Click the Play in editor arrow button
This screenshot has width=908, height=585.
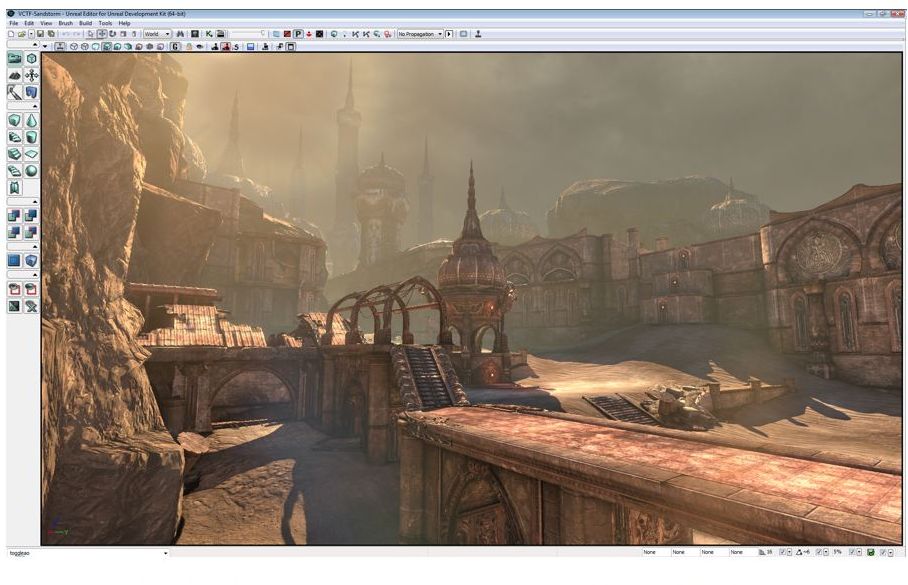[449, 34]
